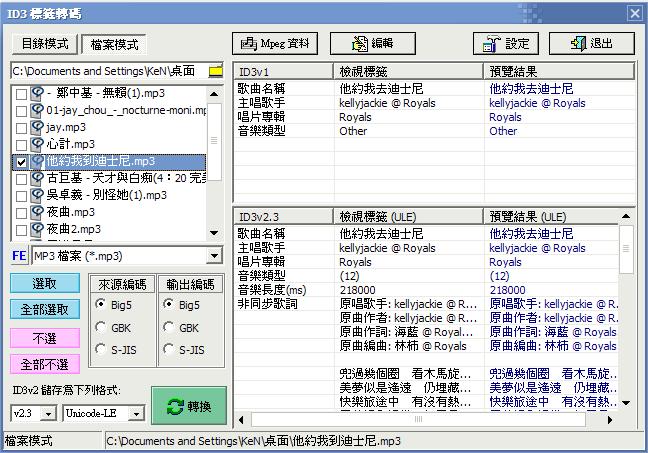Click the Mpeg 資料 button
Screen dimensions: 648x453
tap(274, 44)
